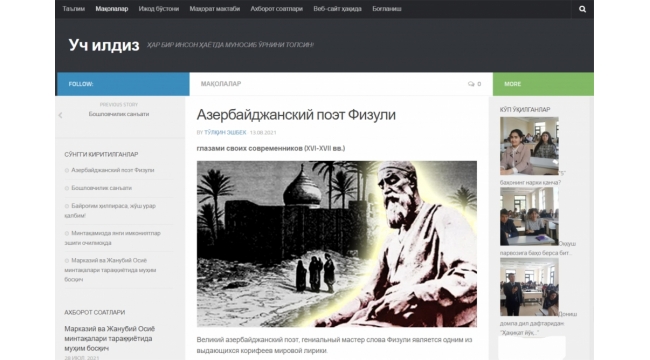Image resolution: width=650 pixels, height=360 pixels.
Task: Open second popular post classroom thumbnail
Action: (529, 216)
